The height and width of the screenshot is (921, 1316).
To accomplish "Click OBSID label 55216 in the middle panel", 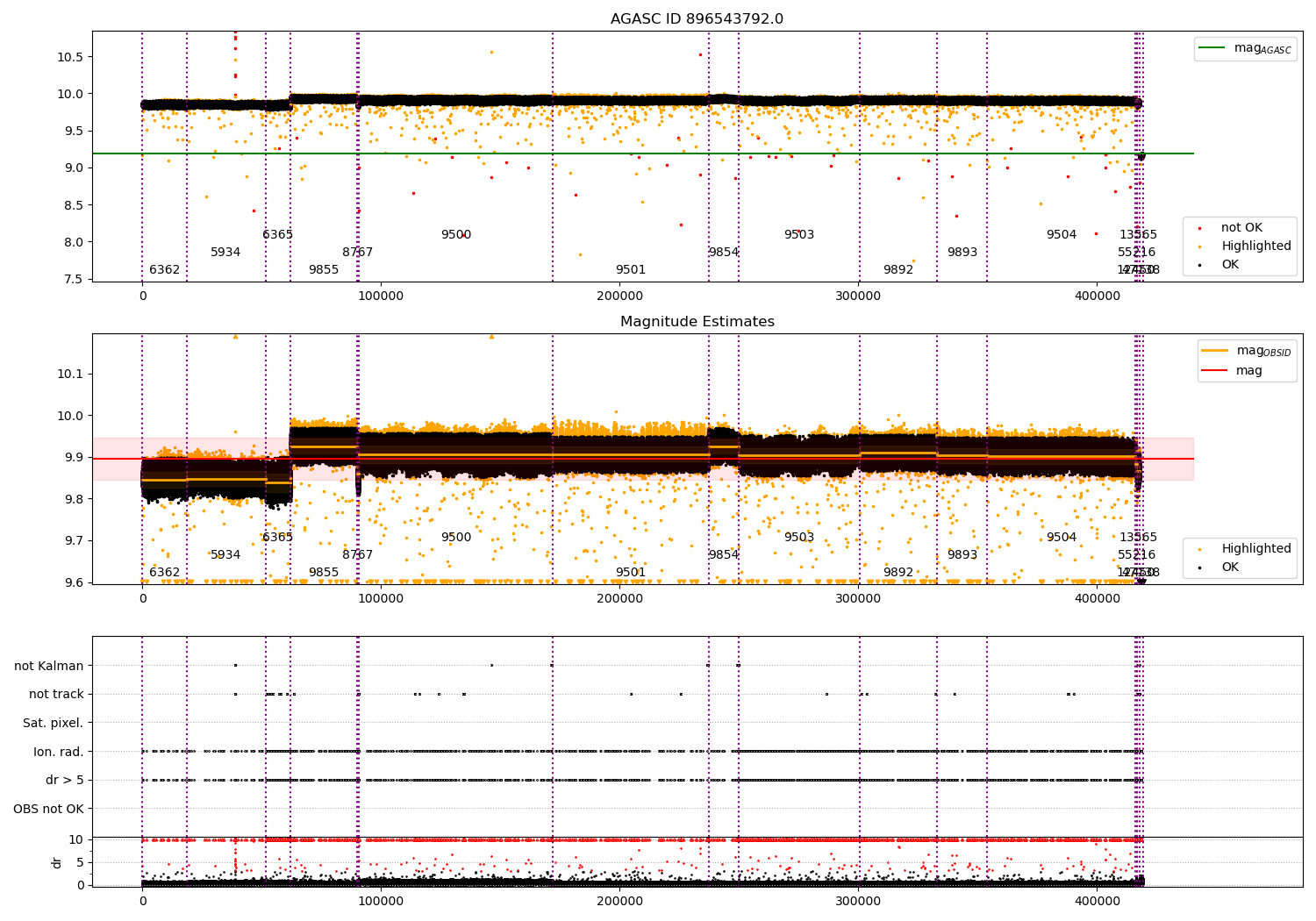I will 1137,555.
